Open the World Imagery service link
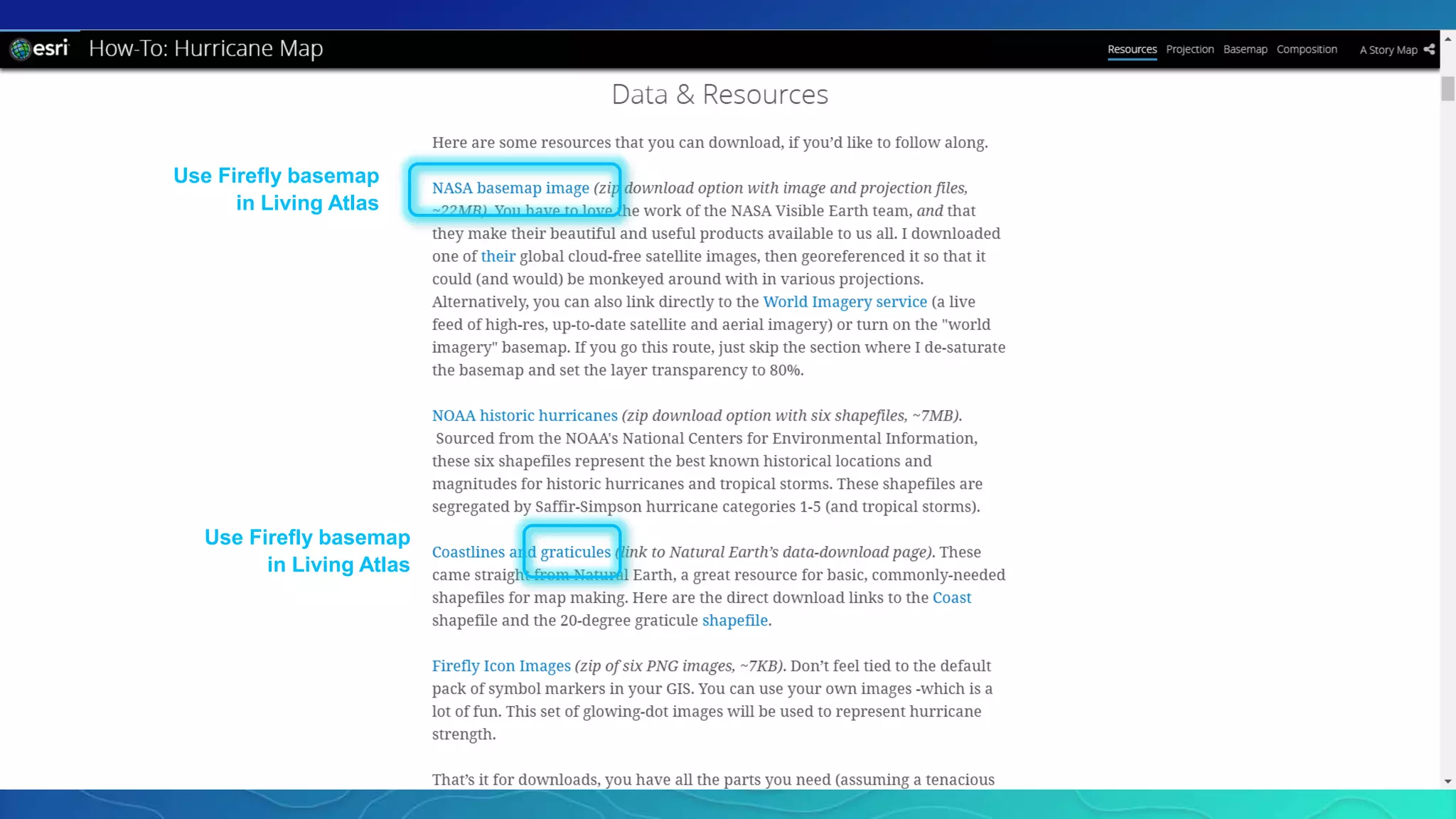1456x819 pixels. [845, 301]
